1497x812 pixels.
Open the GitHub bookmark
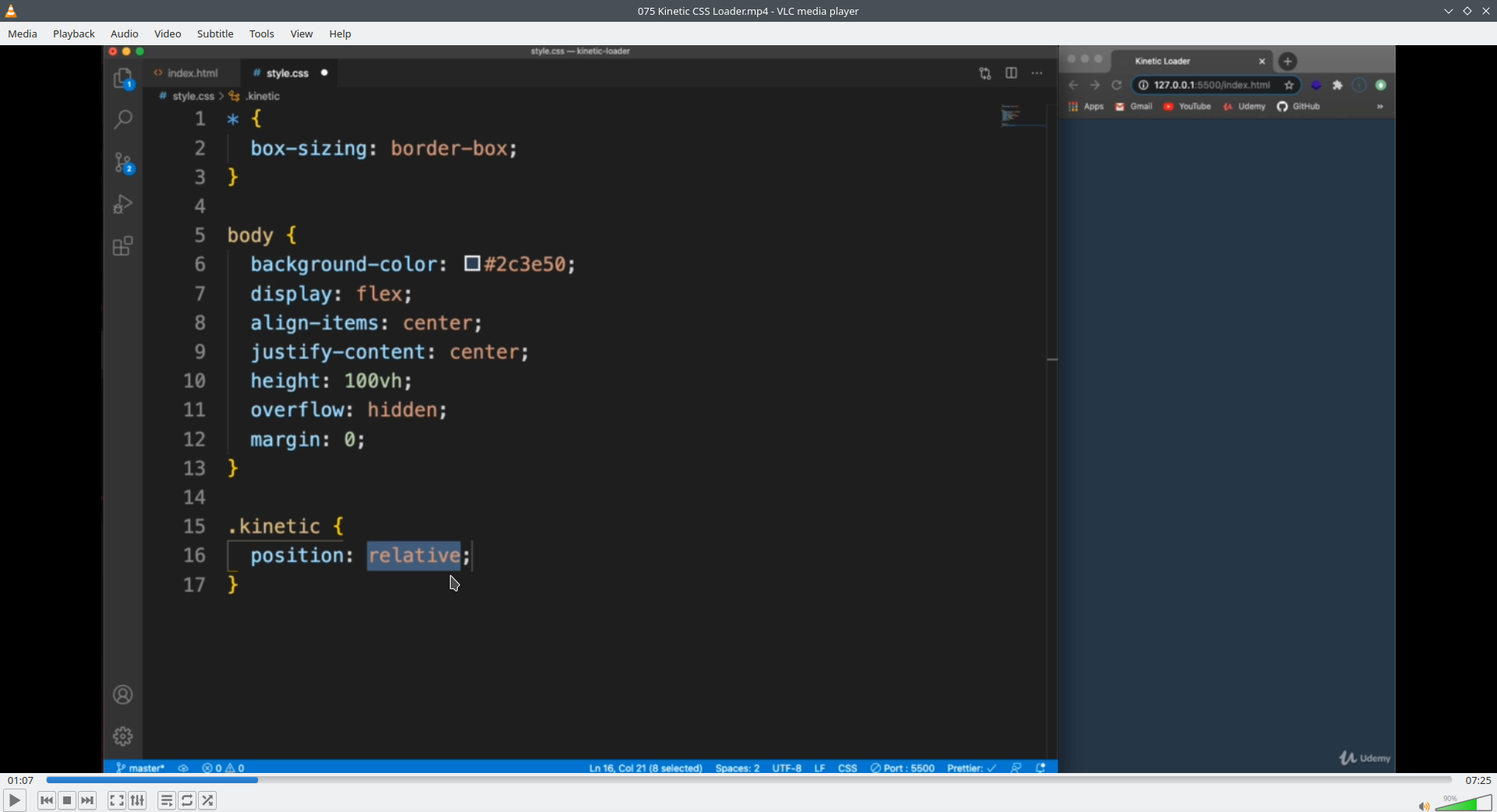(x=1298, y=107)
